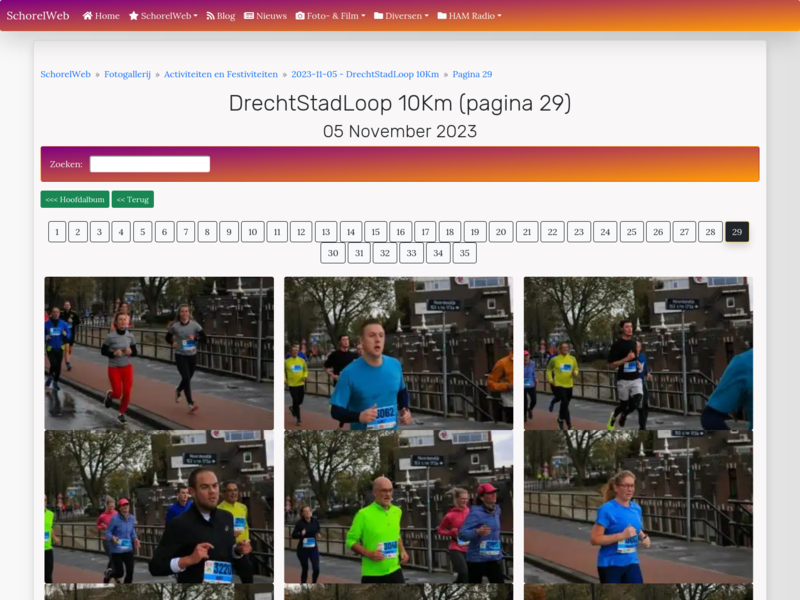Viewport: 800px width, 600px height.
Task: Go to gallery page 13
Action: [326, 232]
